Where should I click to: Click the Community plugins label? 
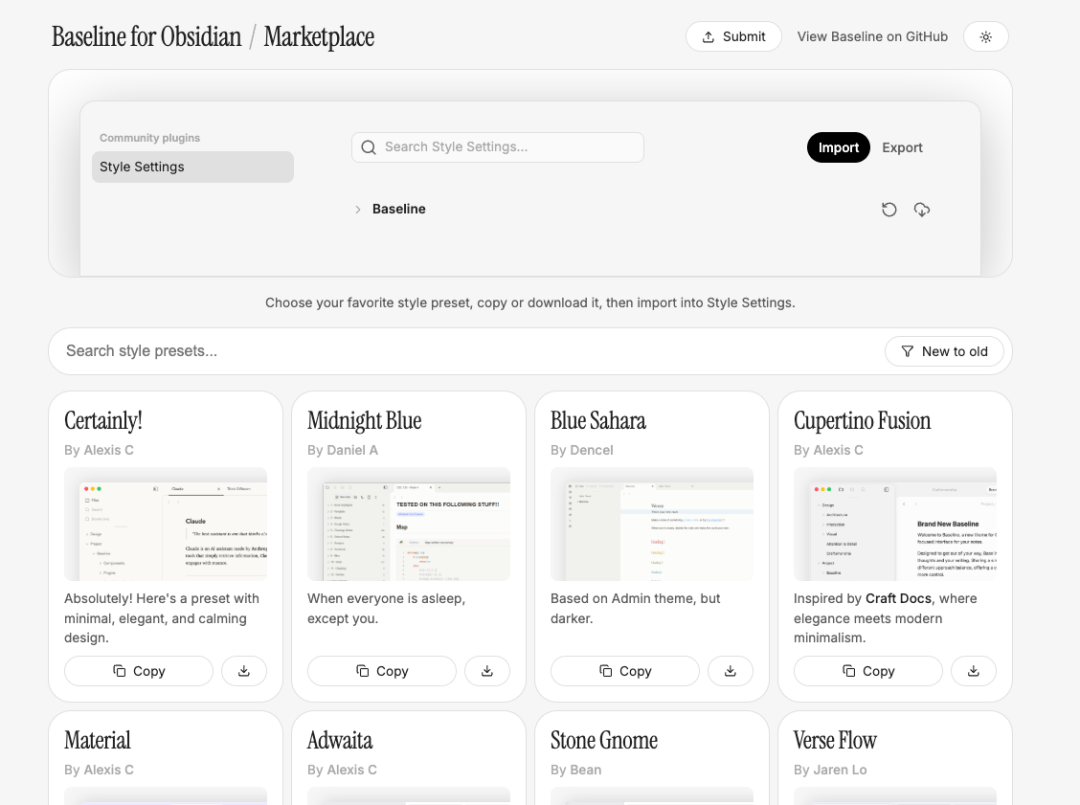tap(149, 138)
